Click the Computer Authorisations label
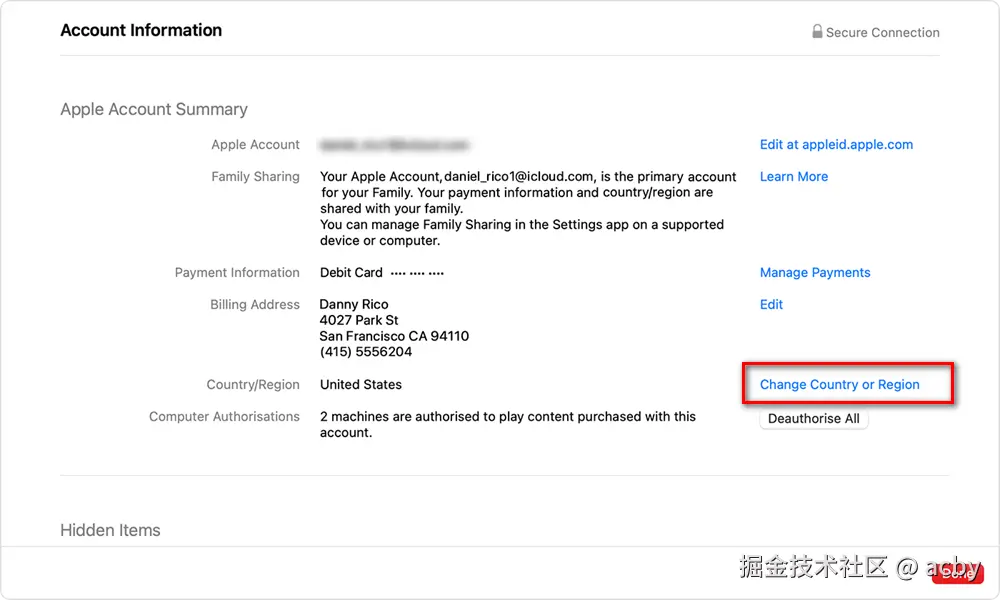Viewport: 1000px width, 600px height. (224, 416)
